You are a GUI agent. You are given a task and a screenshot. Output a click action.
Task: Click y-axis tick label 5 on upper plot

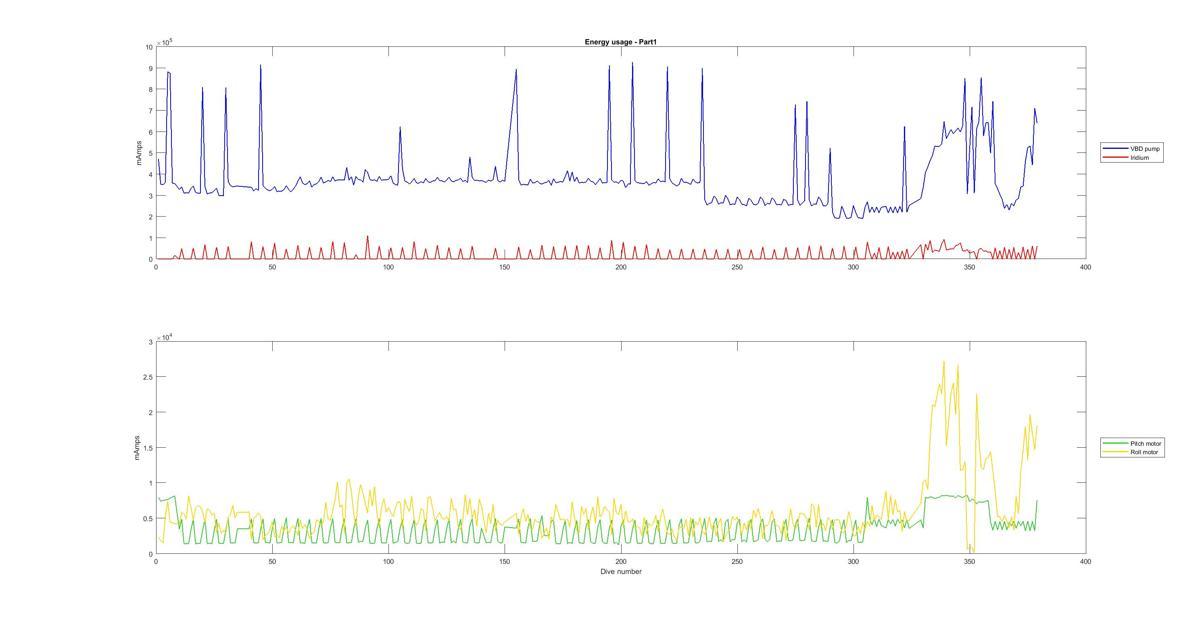(150, 153)
